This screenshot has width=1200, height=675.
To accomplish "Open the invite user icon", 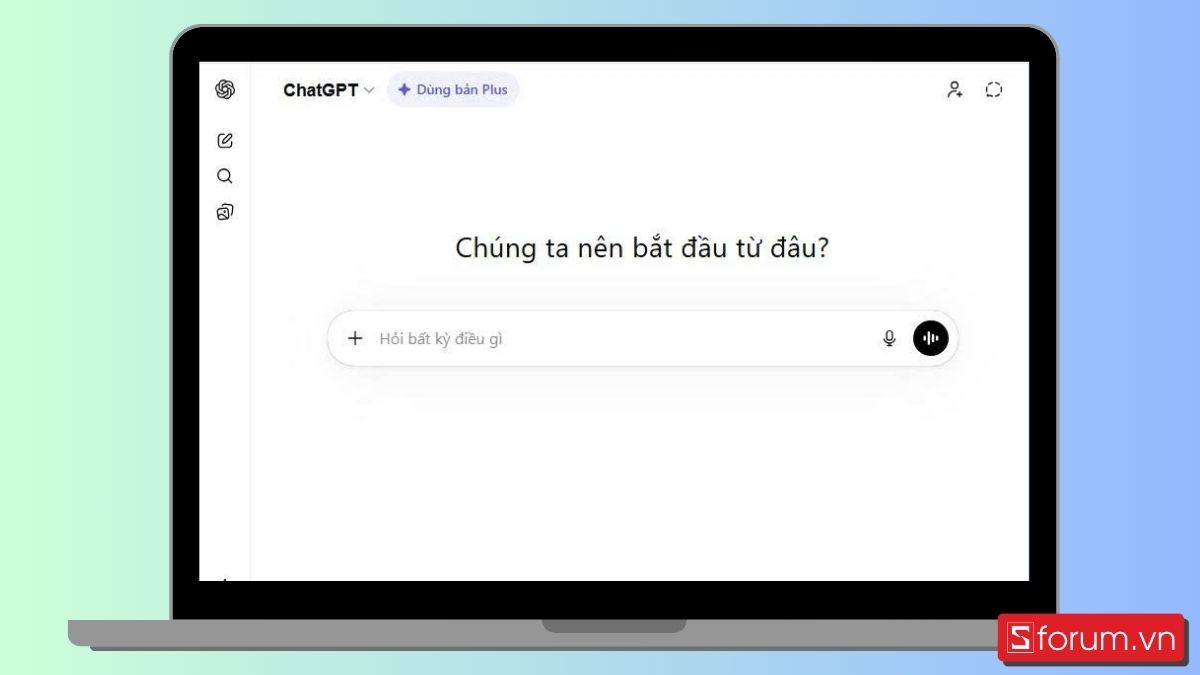I will (954, 89).
